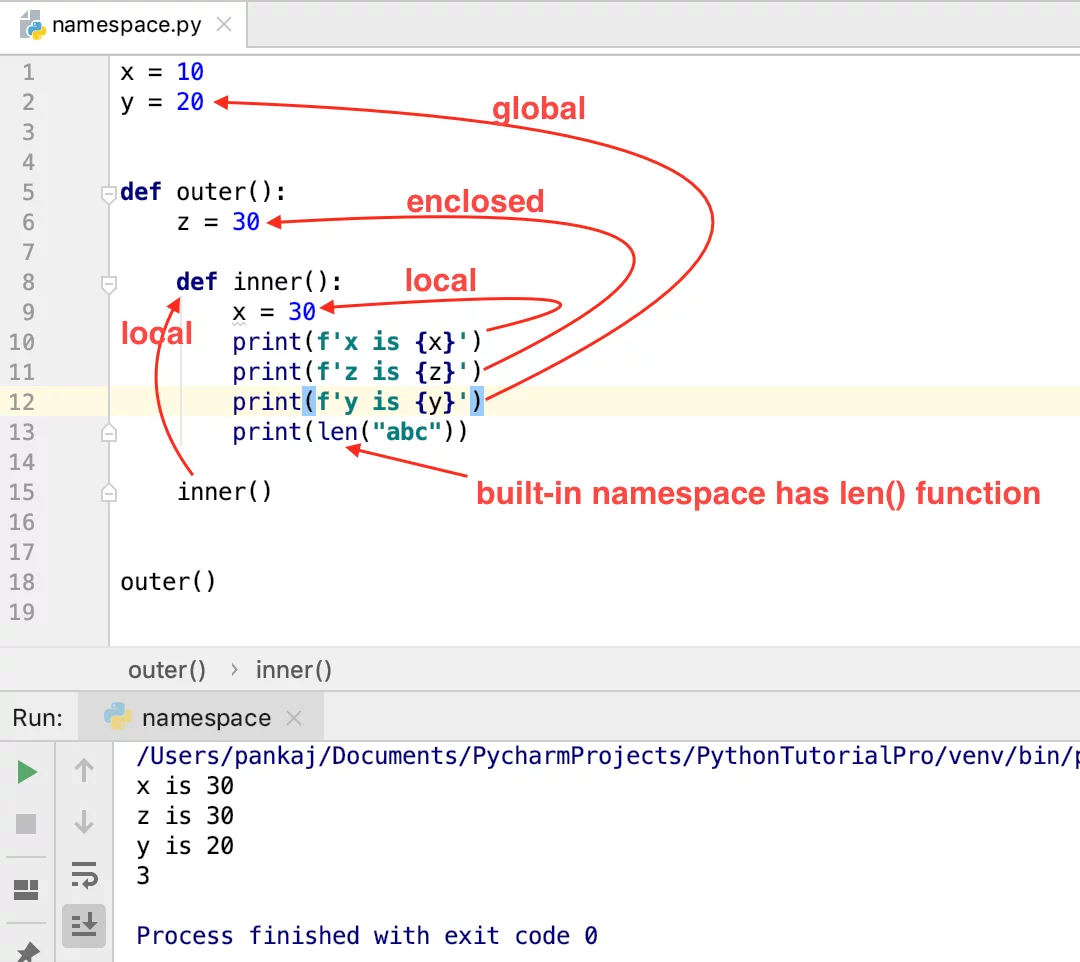Click print(f'z is {z}') on line 11
1080x962 pixels.
(x=357, y=373)
